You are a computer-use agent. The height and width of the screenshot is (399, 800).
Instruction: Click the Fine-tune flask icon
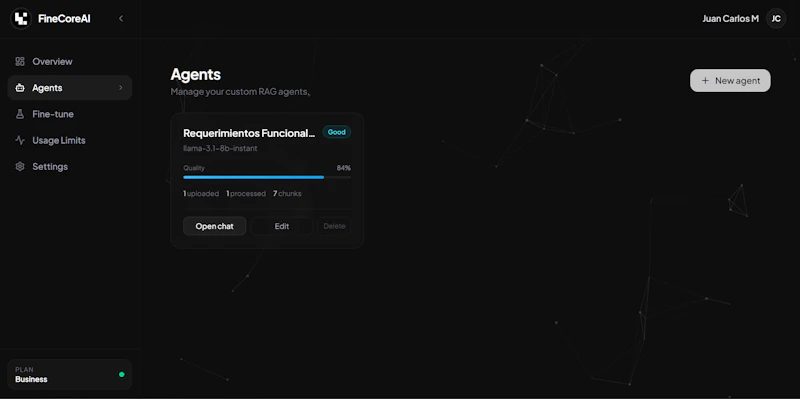click(20, 114)
